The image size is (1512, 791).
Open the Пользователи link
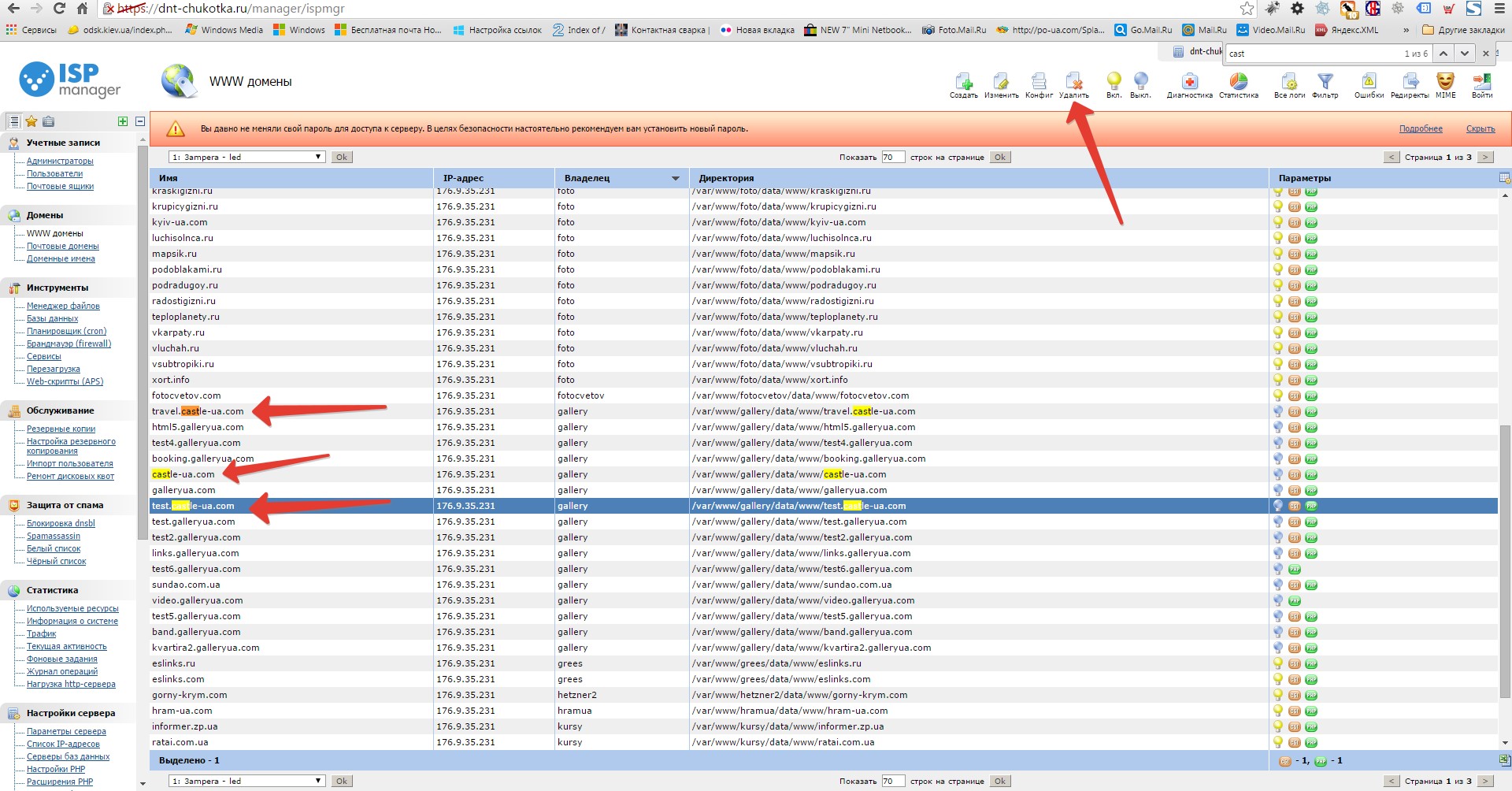tap(54, 173)
